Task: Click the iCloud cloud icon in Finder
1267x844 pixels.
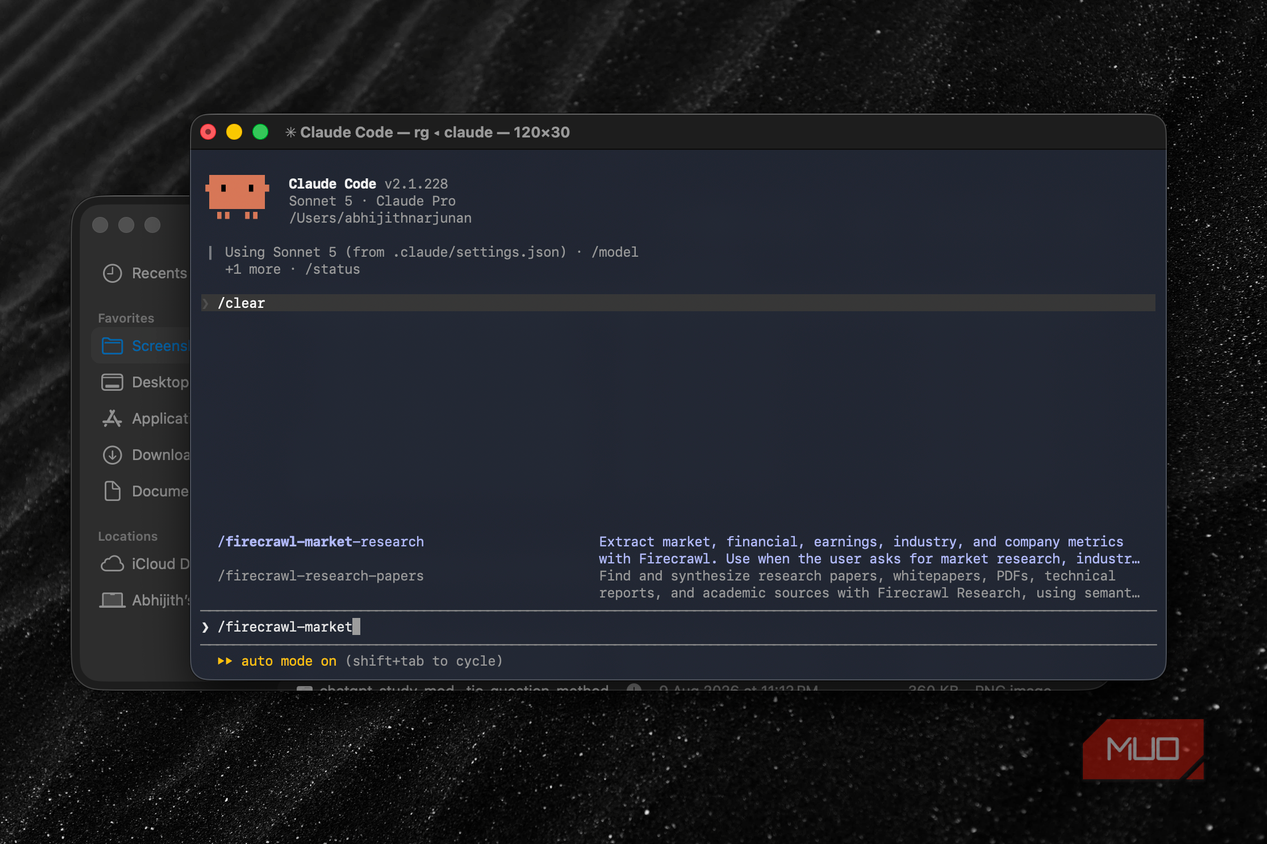Action: pyautogui.click(x=113, y=564)
